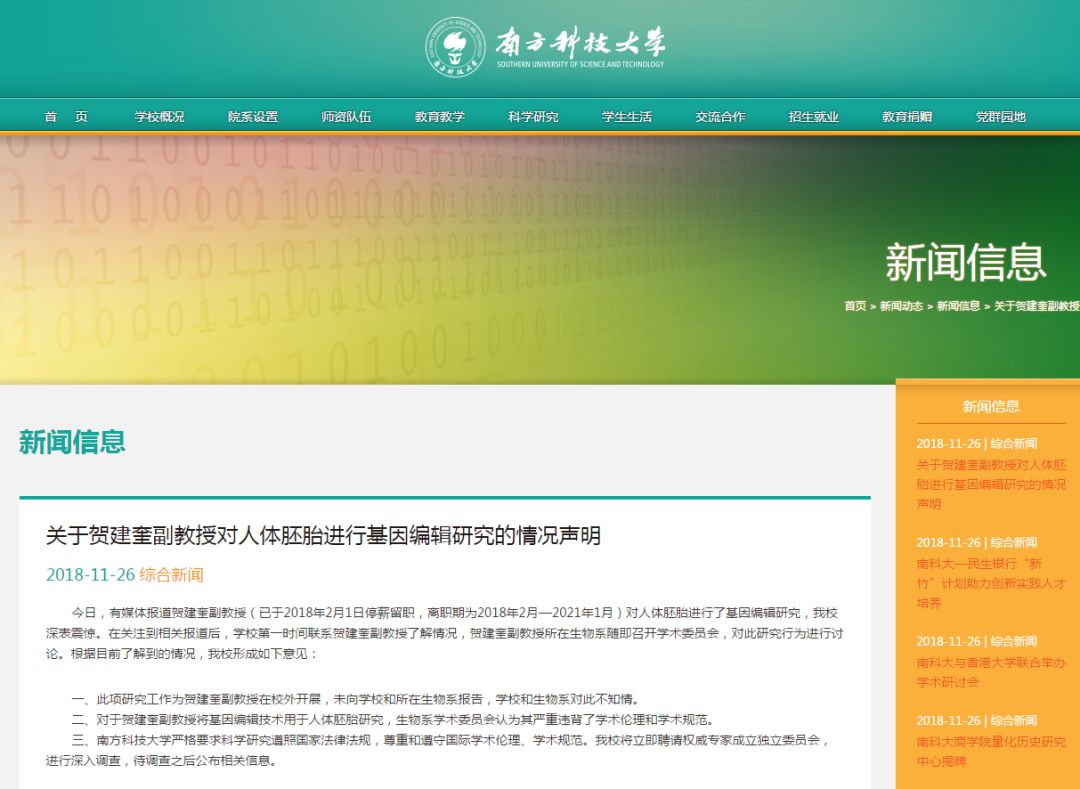Go to 师资队伍 section

pos(346,117)
